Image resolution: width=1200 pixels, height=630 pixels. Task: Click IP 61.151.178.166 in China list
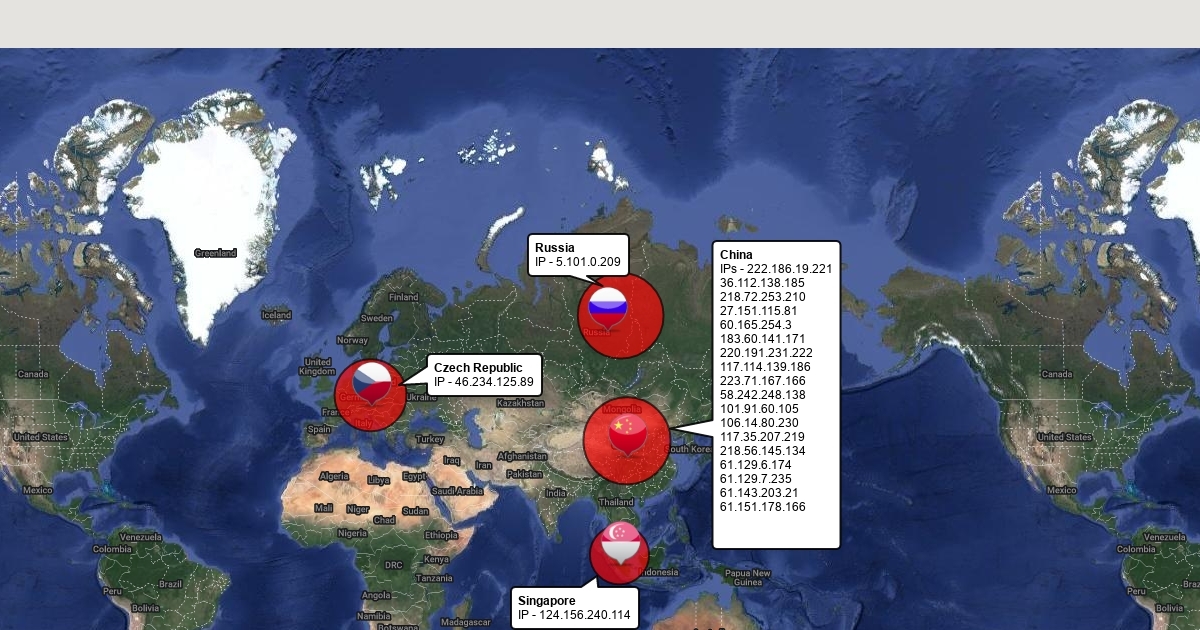pos(762,507)
